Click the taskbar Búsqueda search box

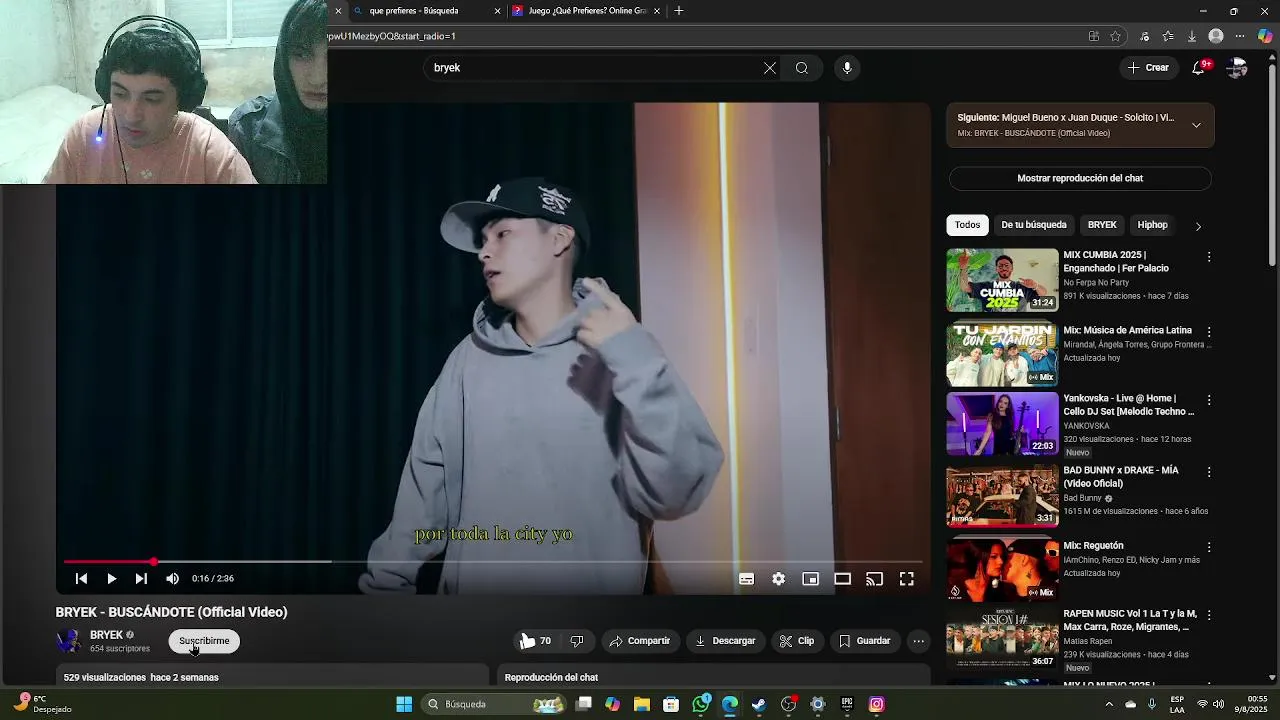(496, 704)
